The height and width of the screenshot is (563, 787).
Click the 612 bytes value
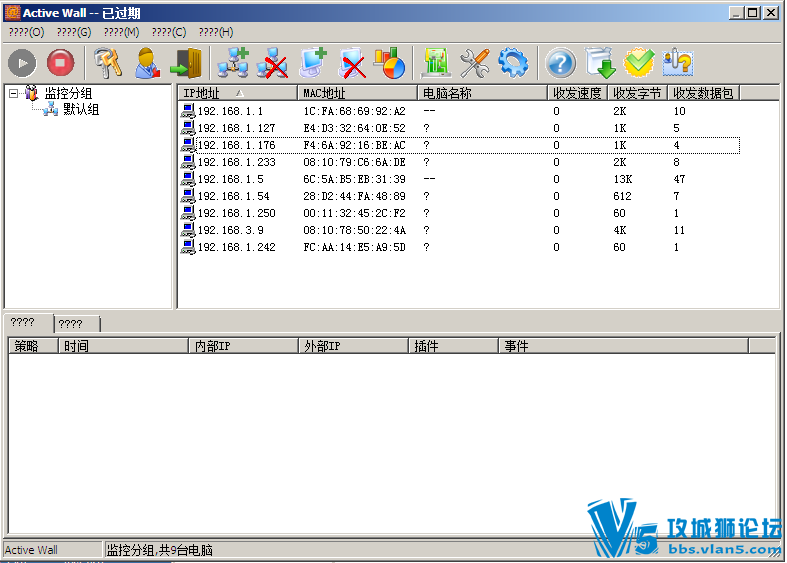tap(622, 197)
